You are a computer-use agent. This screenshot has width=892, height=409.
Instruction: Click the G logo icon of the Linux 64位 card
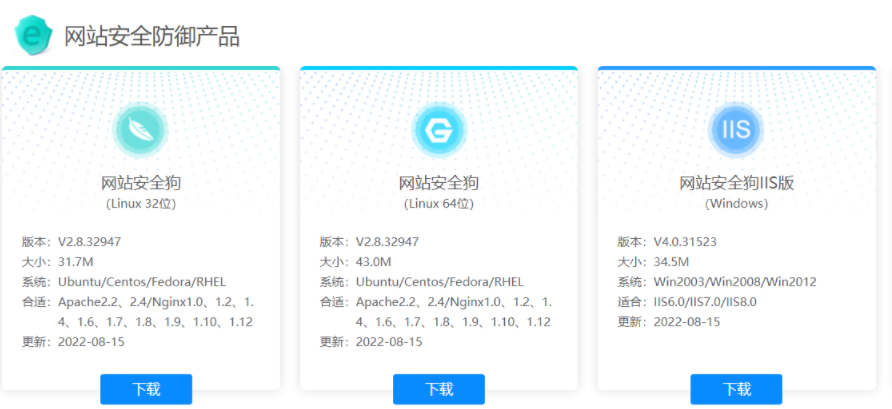(439, 130)
